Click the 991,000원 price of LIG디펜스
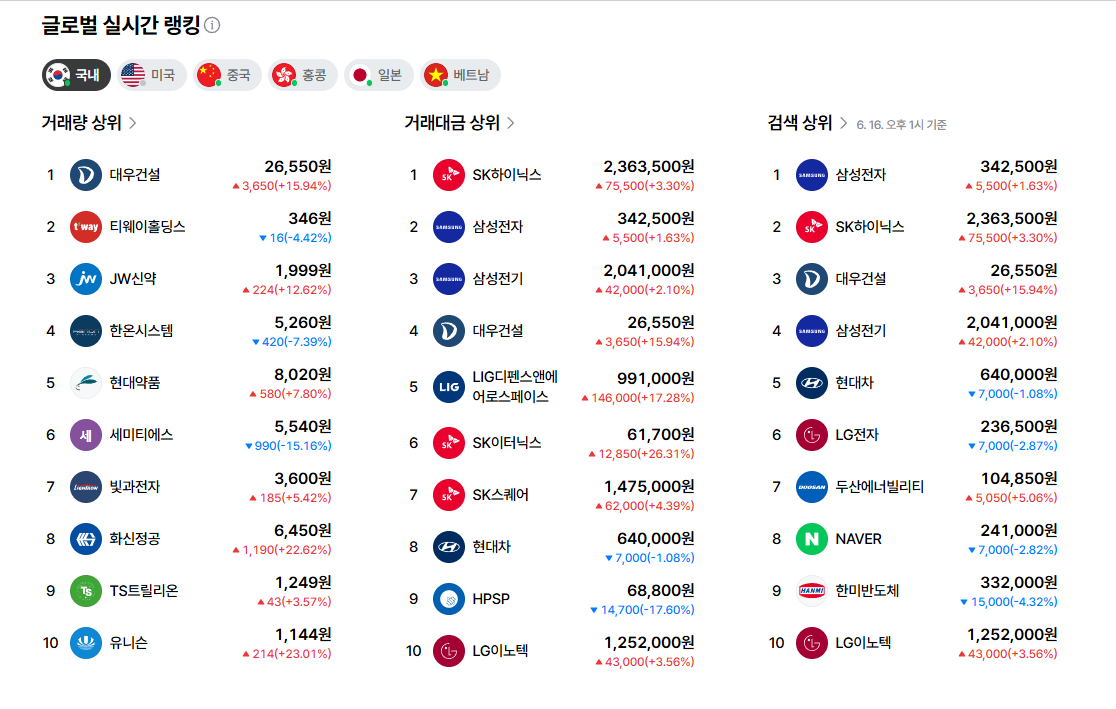Image resolution: width=1116 pixels, height=709 pixels. (656, 379)
